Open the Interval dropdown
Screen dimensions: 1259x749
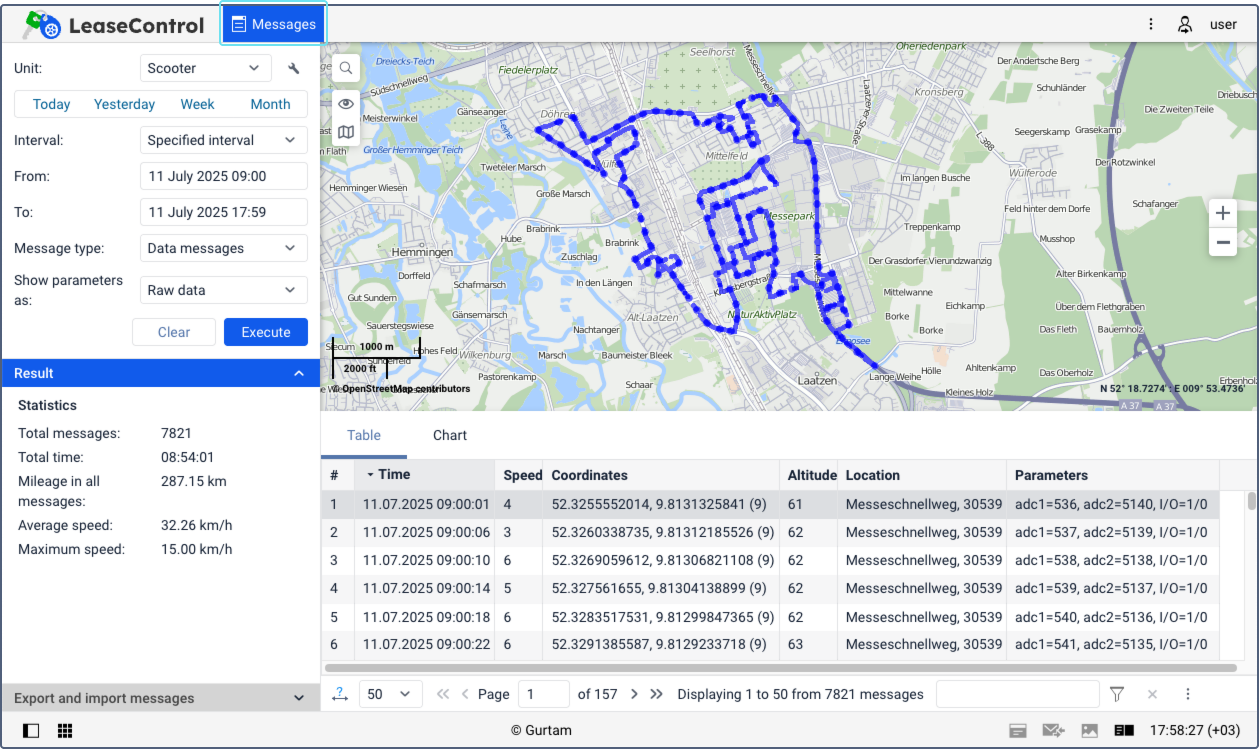(x=224, y=140)
